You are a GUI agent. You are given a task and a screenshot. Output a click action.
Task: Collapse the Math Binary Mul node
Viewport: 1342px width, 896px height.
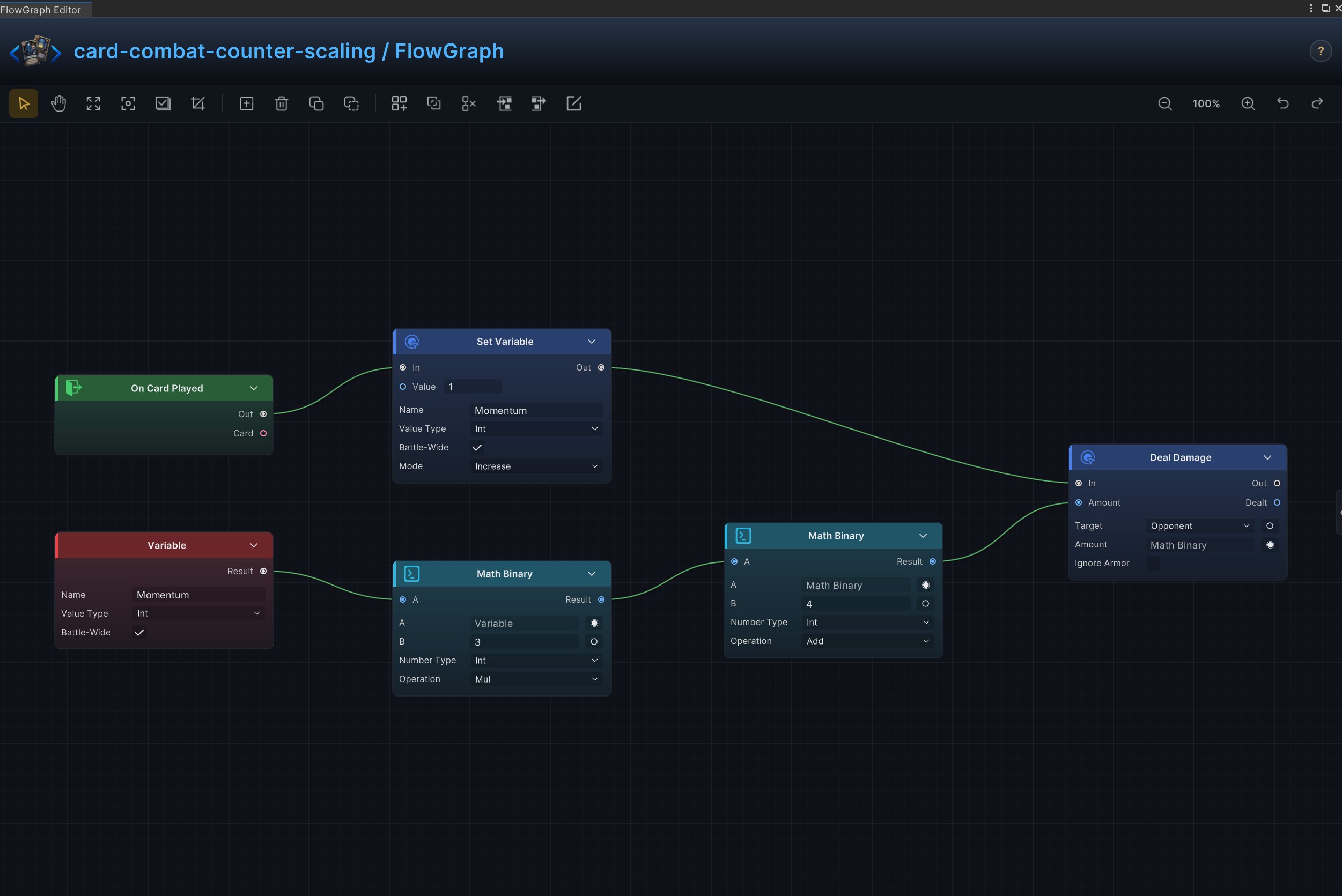(592, 574)
